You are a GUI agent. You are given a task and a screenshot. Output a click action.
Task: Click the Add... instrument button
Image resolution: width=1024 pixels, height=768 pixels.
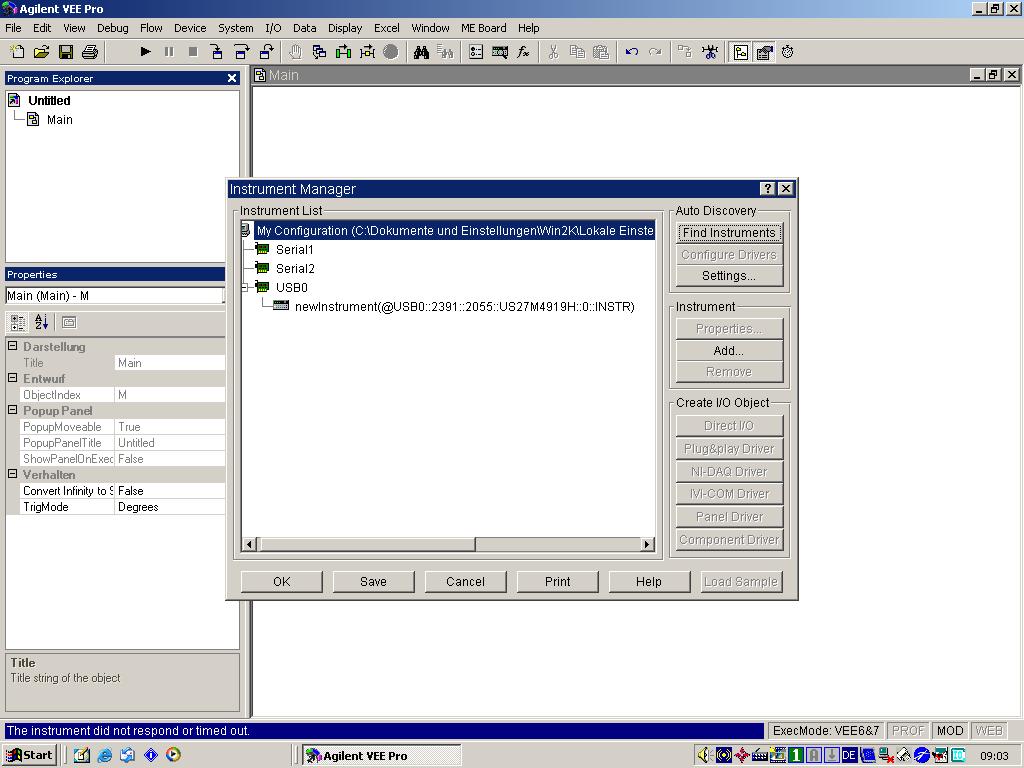coord(728,351)
